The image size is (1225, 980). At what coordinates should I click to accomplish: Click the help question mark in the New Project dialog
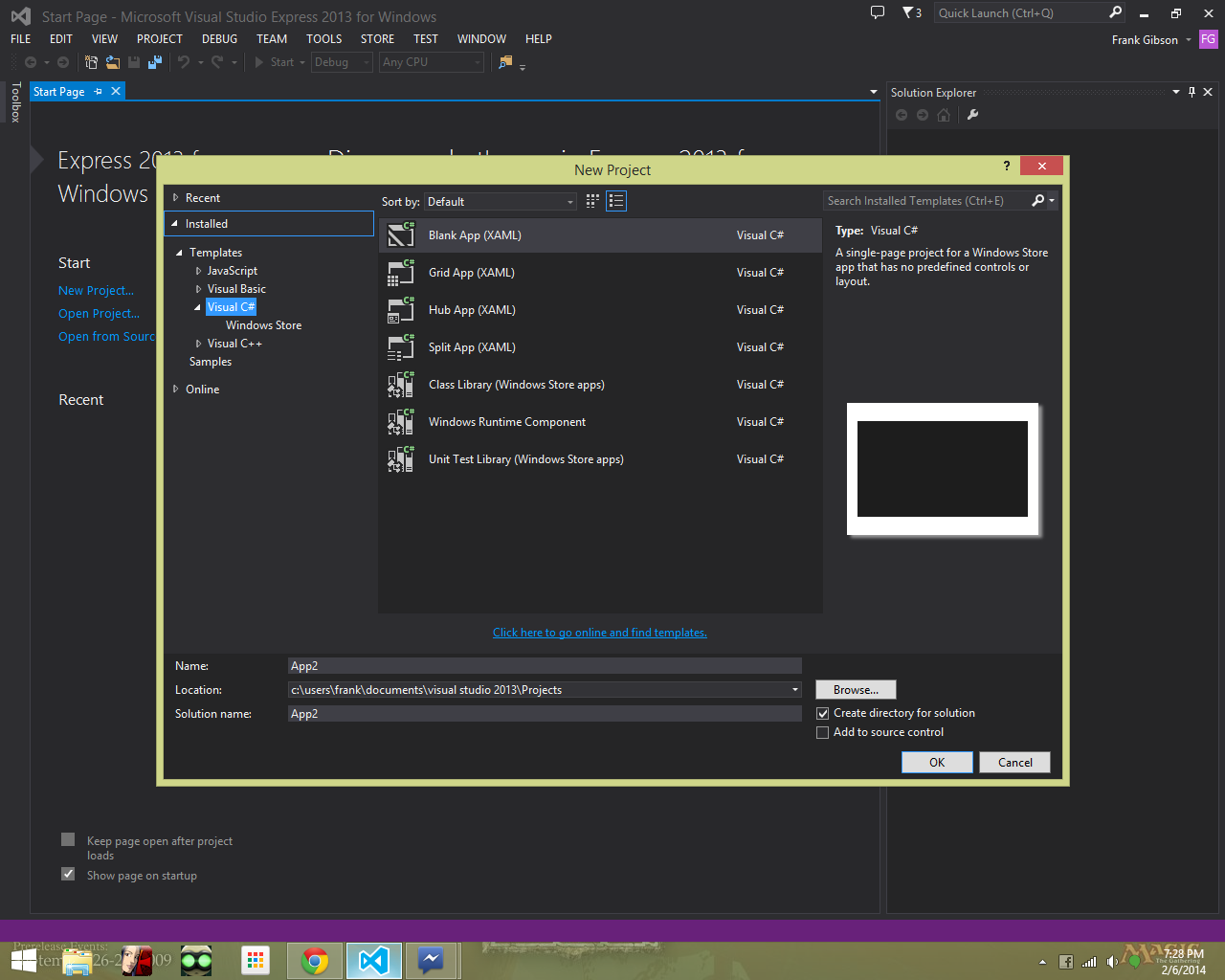click(x=1006, y=166)
